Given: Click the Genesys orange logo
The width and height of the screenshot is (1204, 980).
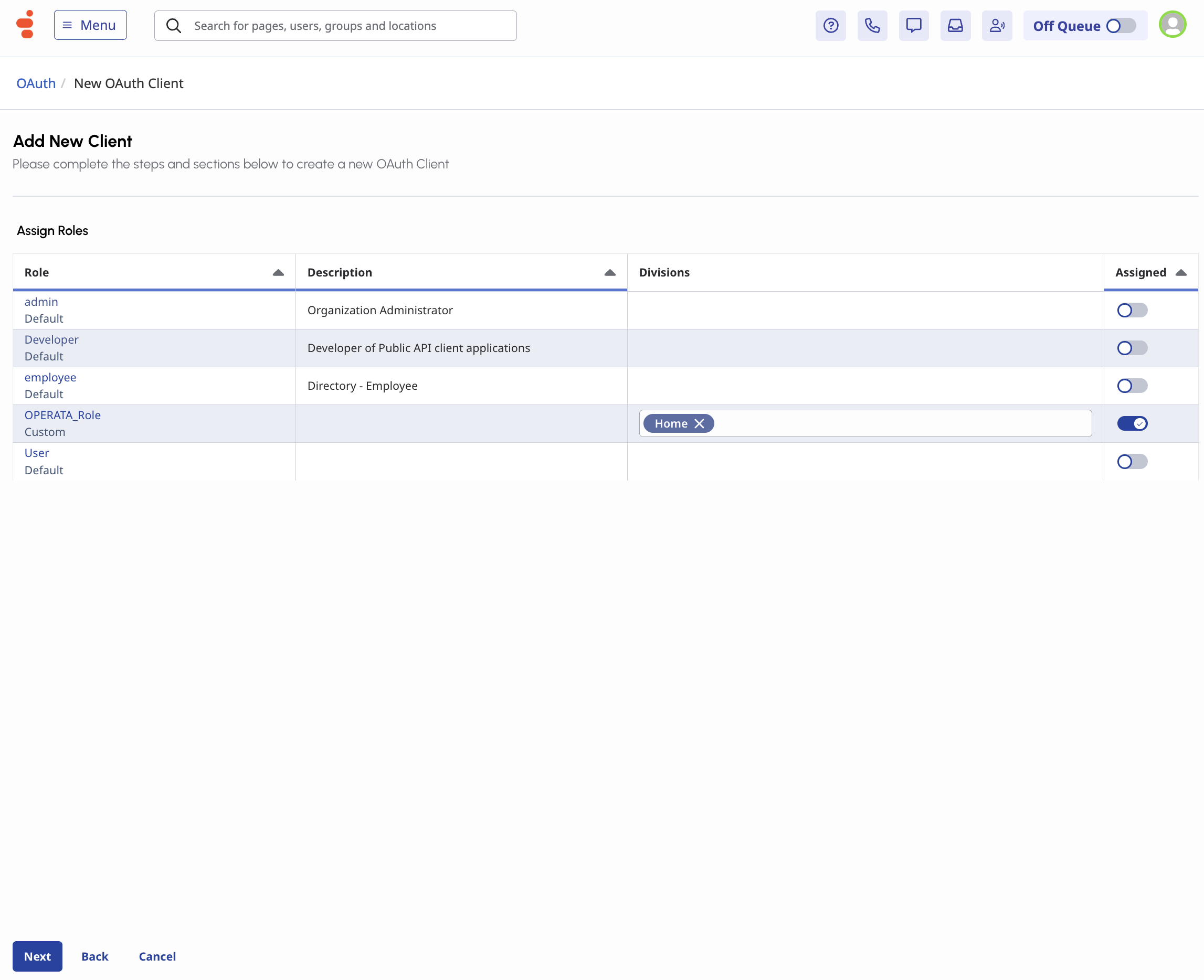Looking at the screenshot, I should (x=25, y=25).
